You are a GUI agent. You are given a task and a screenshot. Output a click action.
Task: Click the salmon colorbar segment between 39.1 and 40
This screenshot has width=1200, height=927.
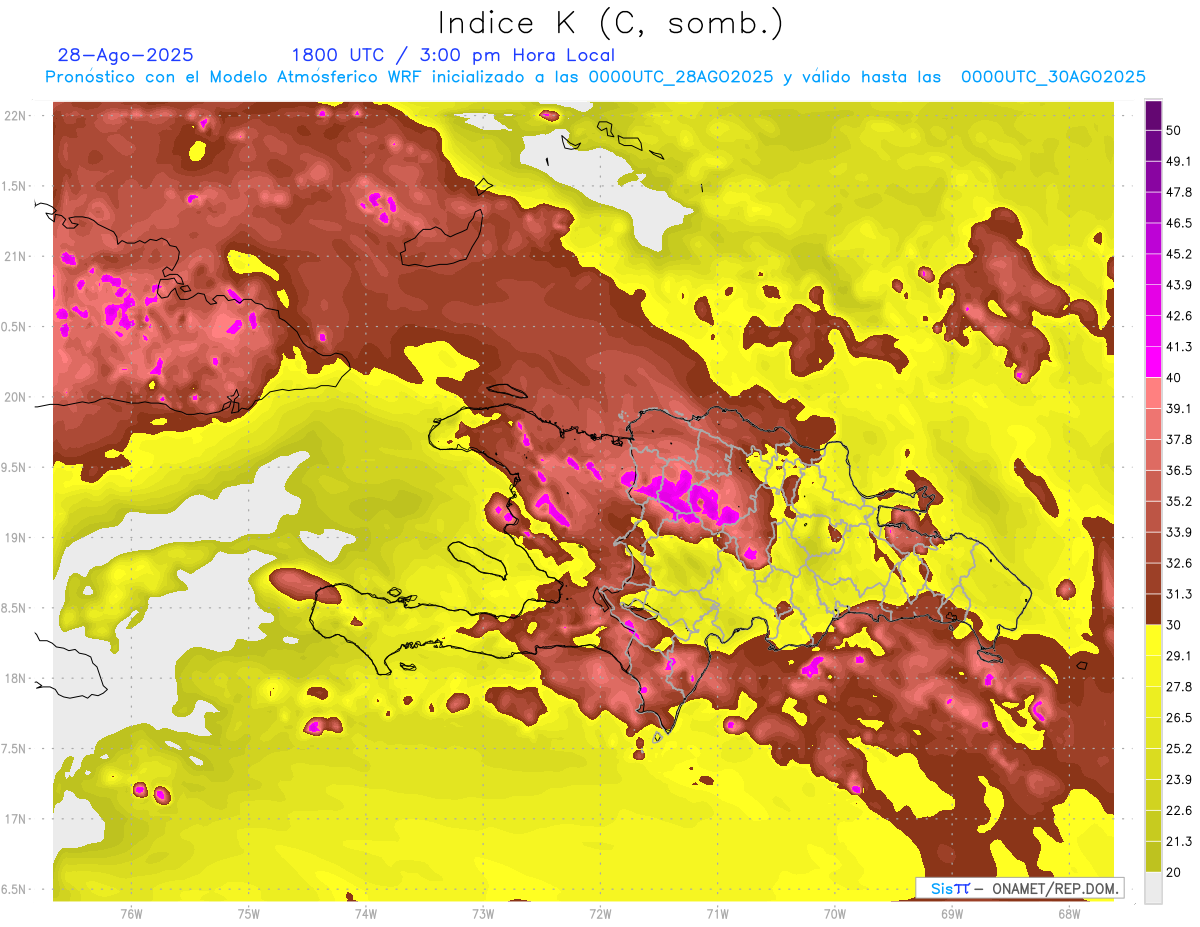point(1154,393)
